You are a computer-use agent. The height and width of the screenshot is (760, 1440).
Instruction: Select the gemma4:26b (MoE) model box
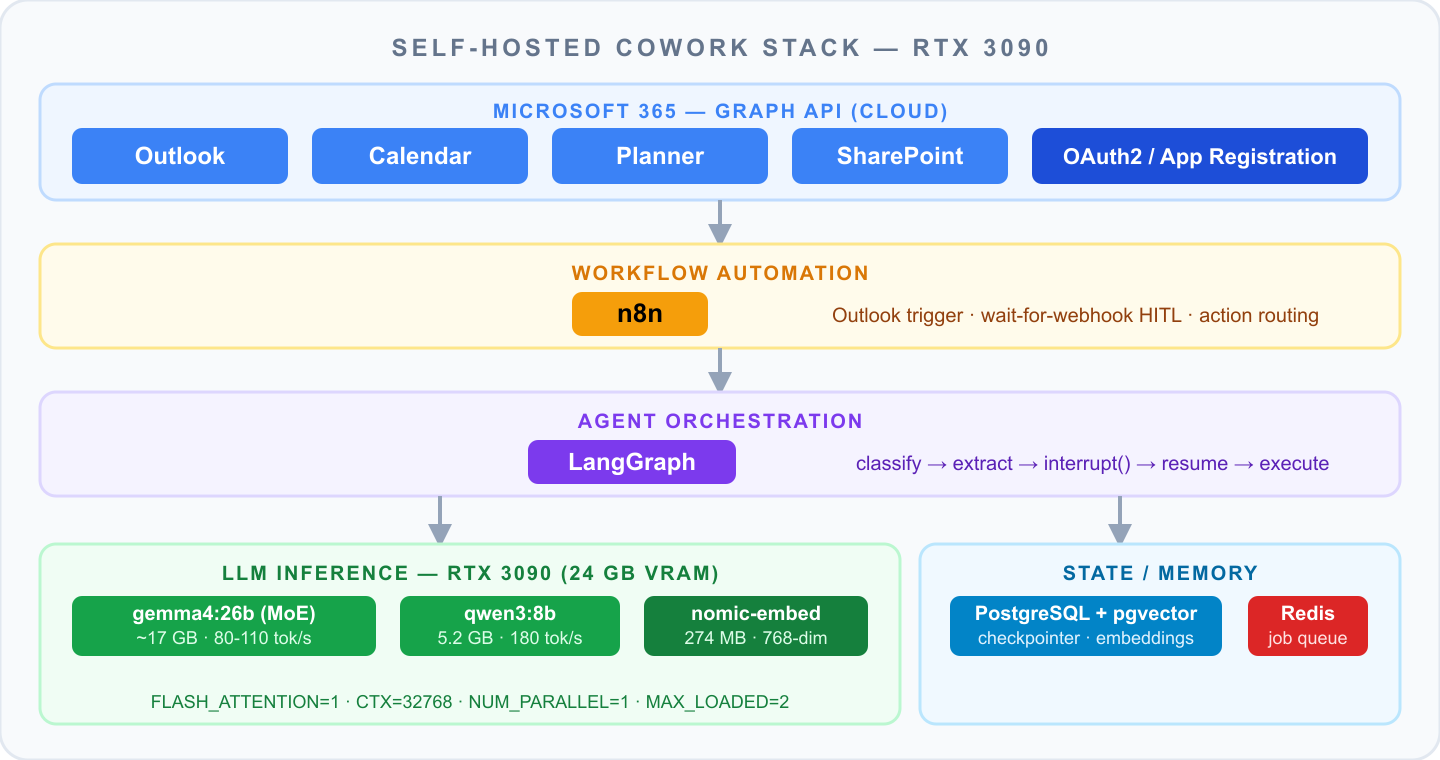[224, 626]
